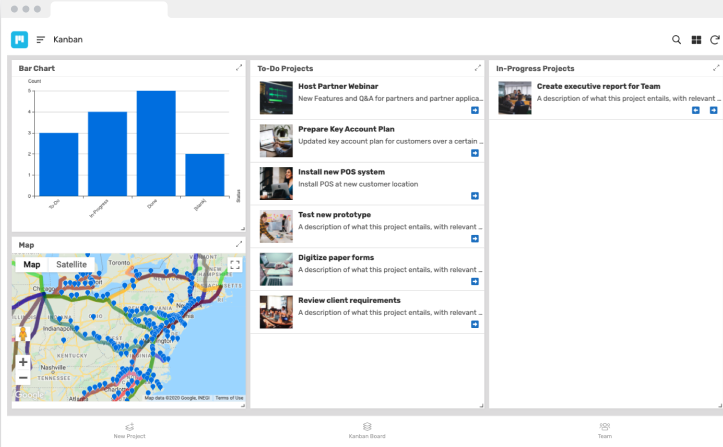Open the Review client requirements thumbnail

pos(276,312)
